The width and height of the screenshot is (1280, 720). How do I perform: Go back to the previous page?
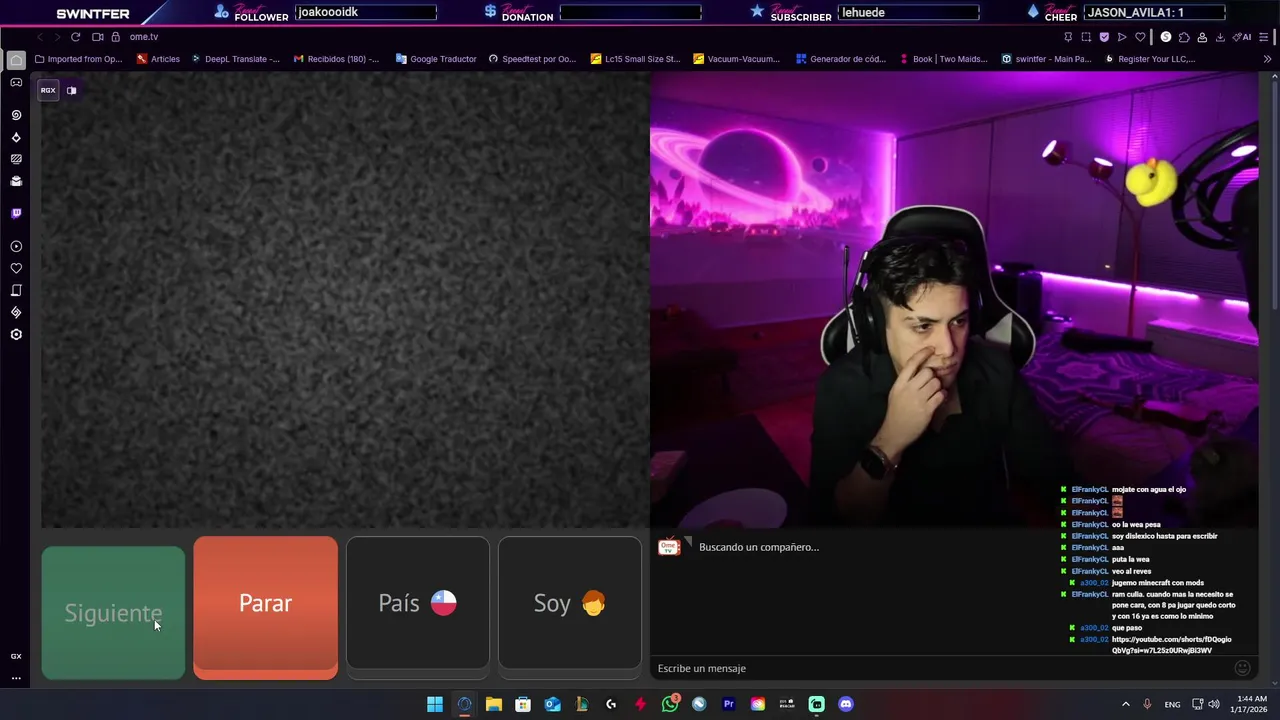tap(40, 37)
